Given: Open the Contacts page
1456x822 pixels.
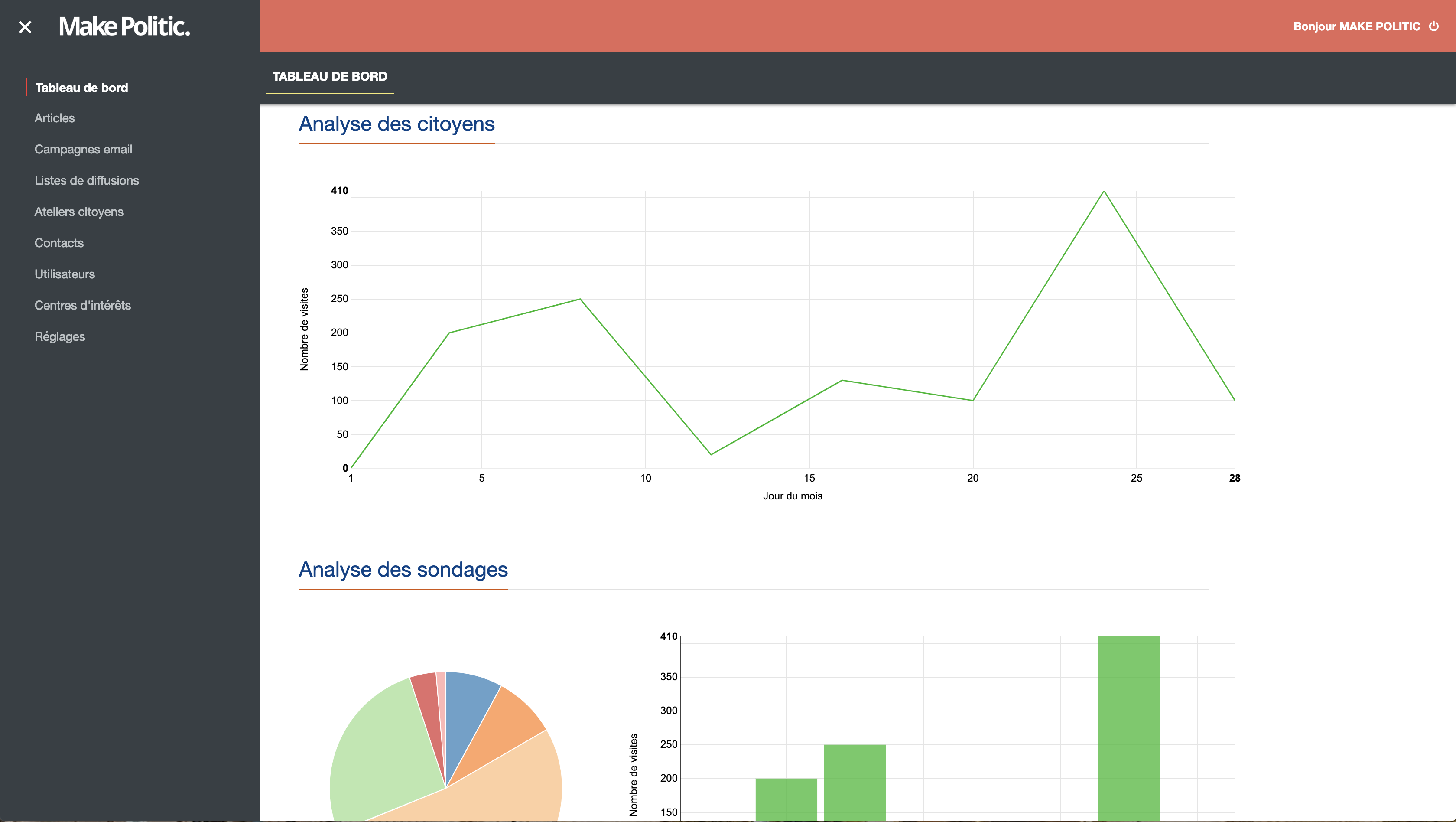Looking at the screenshot, I should [59, 242].
